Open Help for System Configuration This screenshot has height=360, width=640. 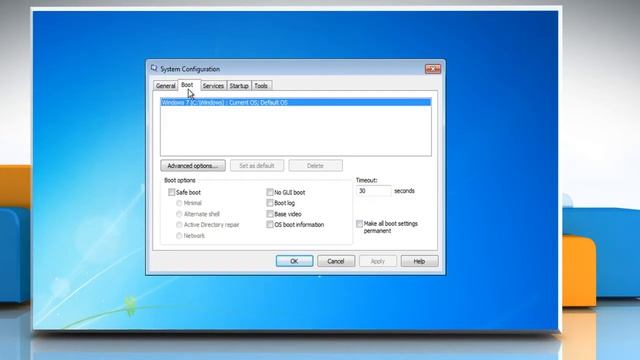pyautogui.click(x=419, y=261)
